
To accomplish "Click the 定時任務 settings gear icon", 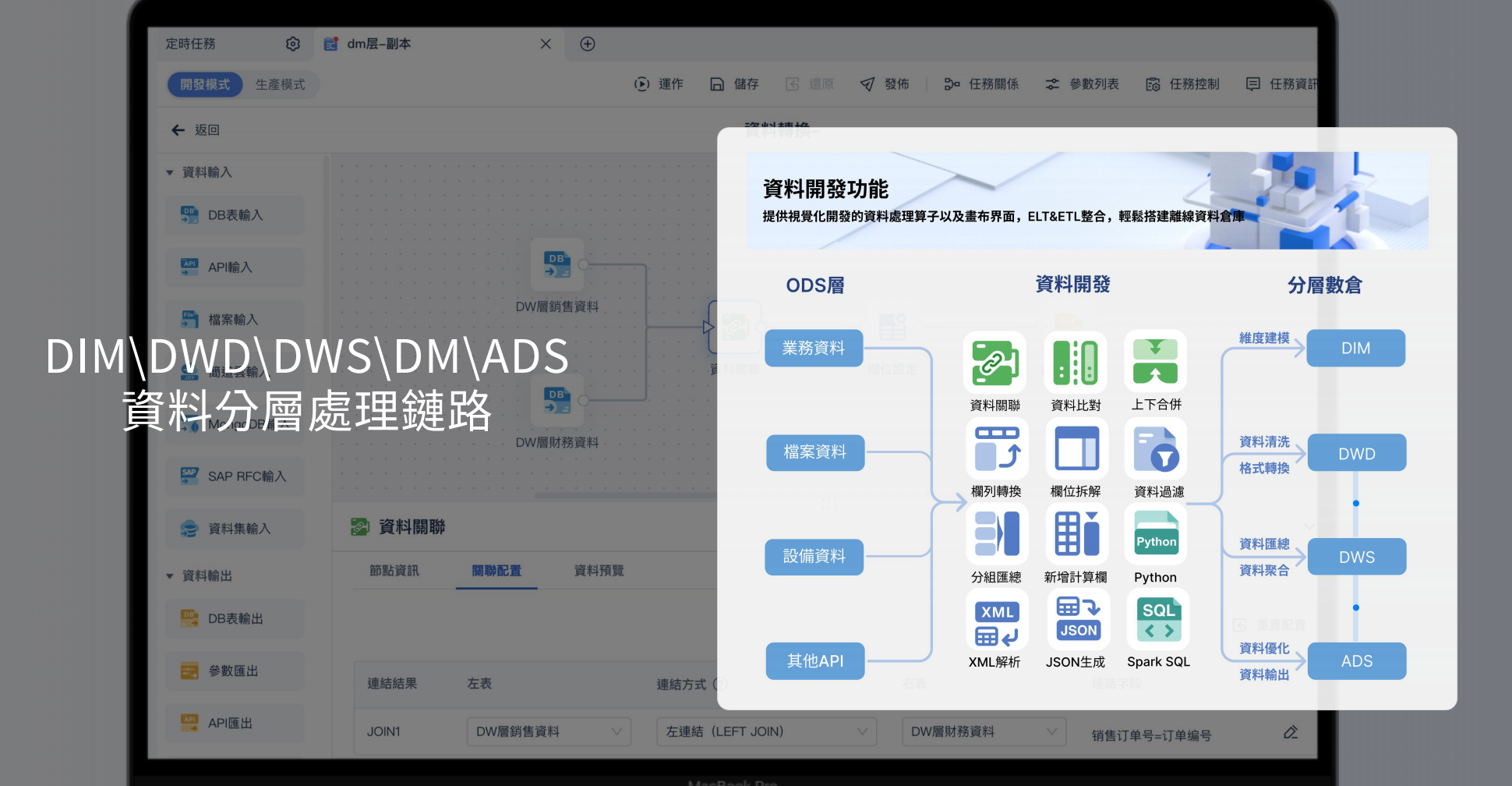I will click(x=293, y=44).
